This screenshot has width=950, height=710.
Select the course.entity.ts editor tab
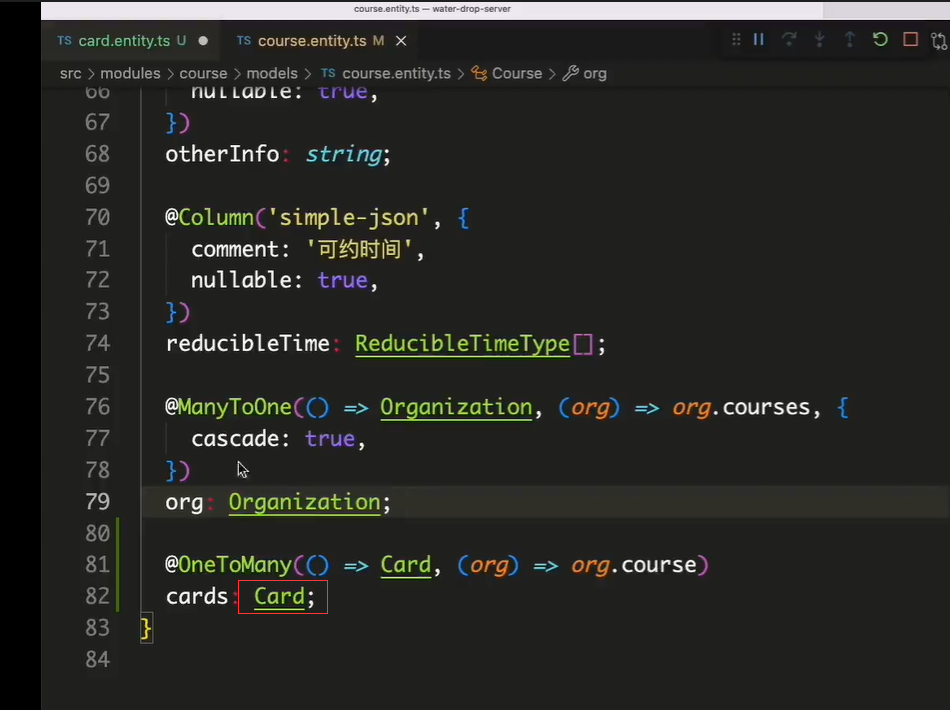[x=312, y=41]
